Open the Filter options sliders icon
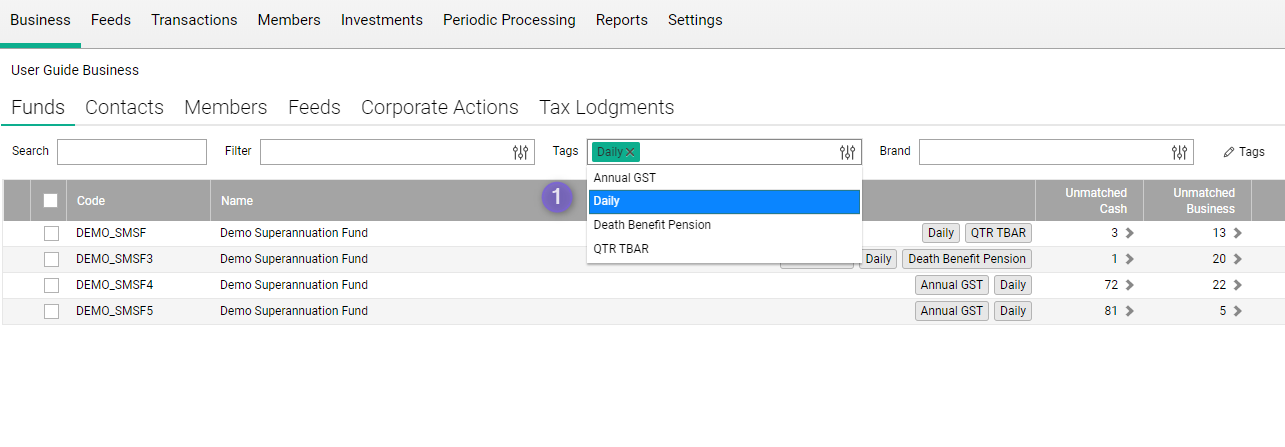Viewport: 1285px width, 447px height. click(520, 152)
